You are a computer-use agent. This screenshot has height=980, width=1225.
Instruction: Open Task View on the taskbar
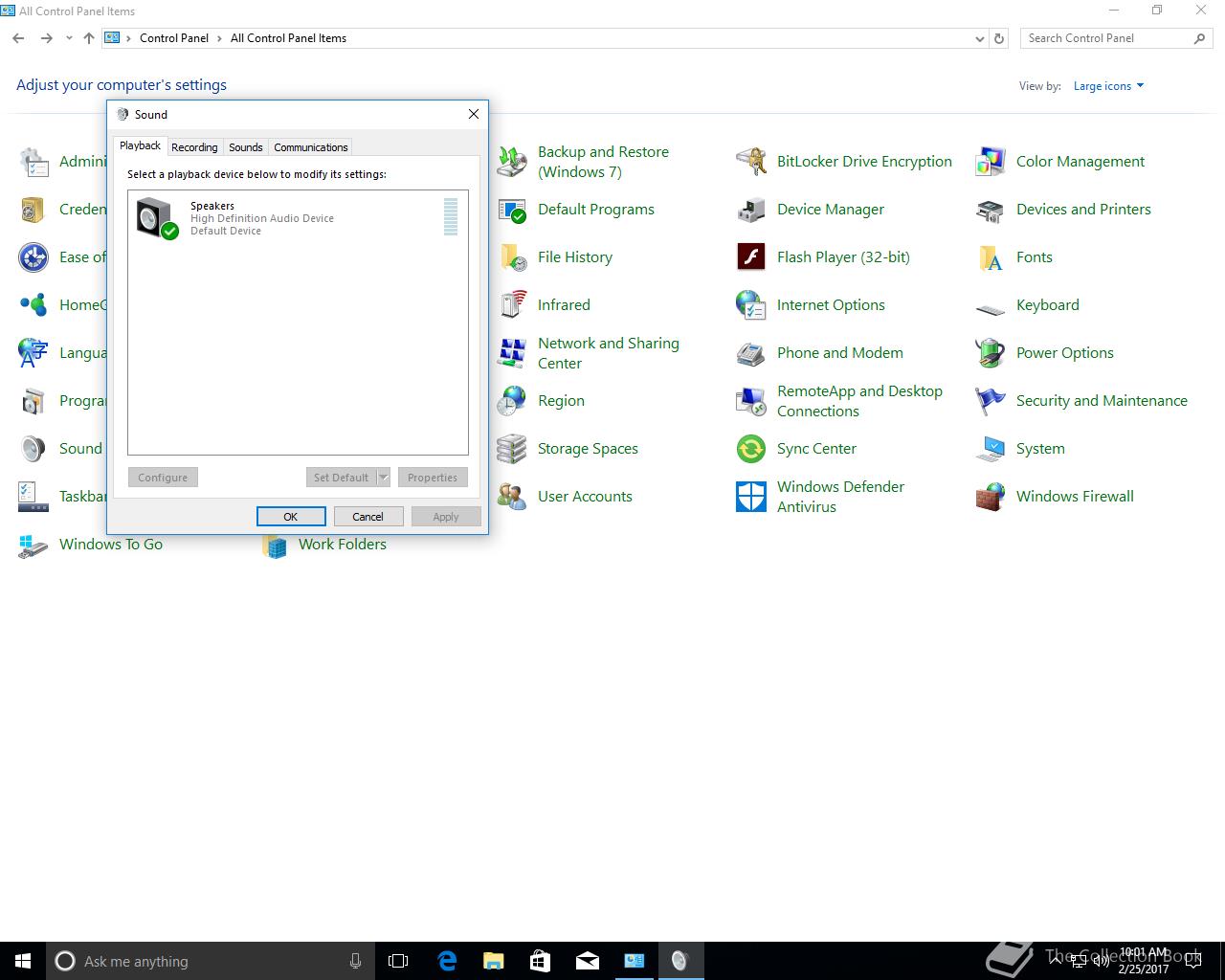(x=398, y=961)
